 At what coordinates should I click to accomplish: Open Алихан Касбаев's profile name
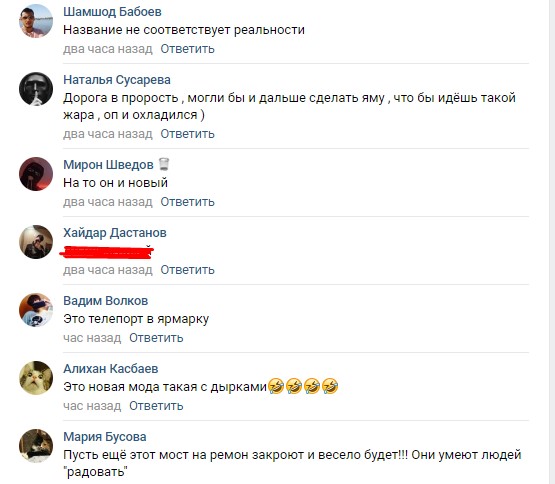pyautogui.click(x=111, y=369)
